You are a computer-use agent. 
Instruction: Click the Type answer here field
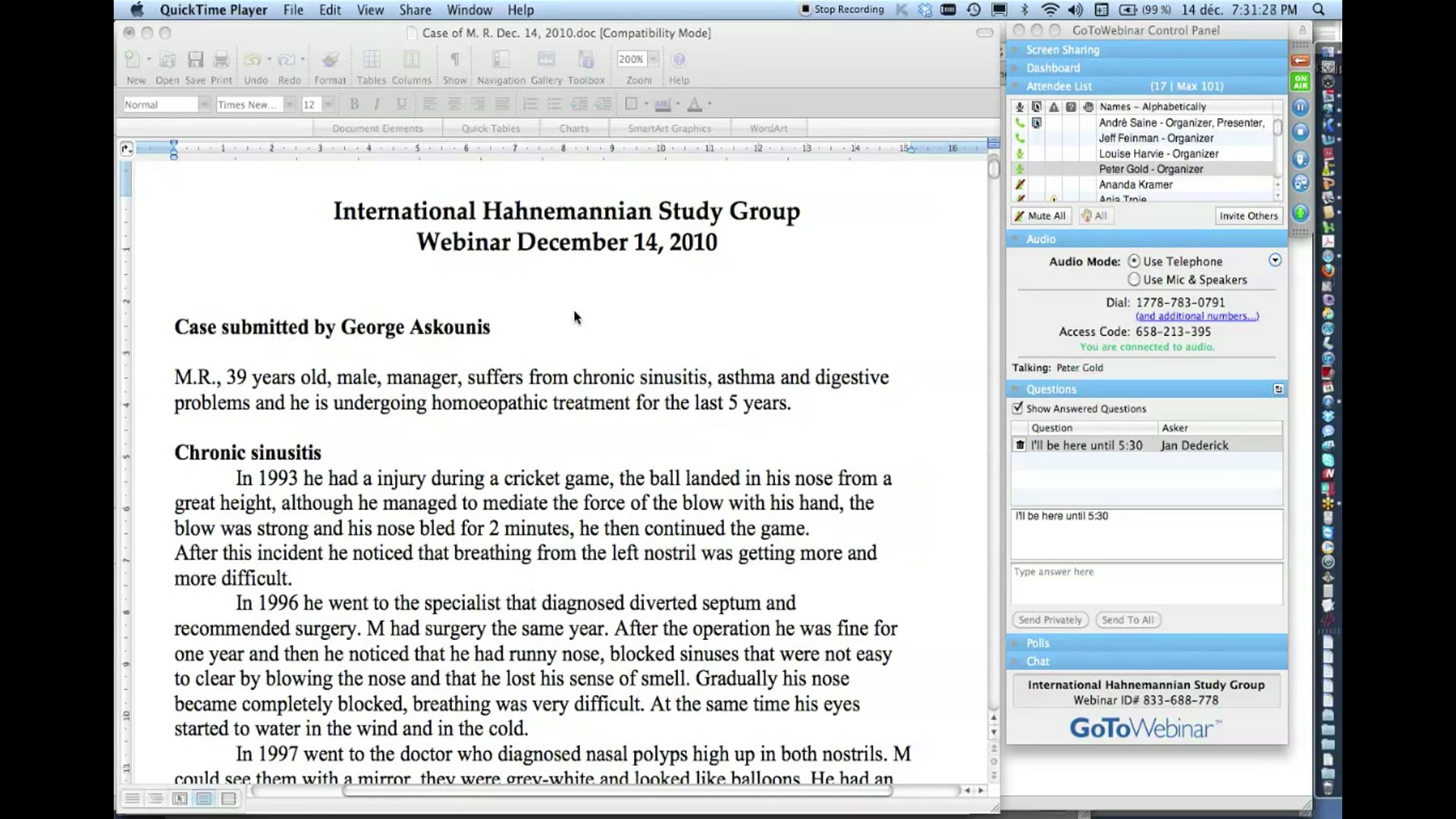point(1145,584)
